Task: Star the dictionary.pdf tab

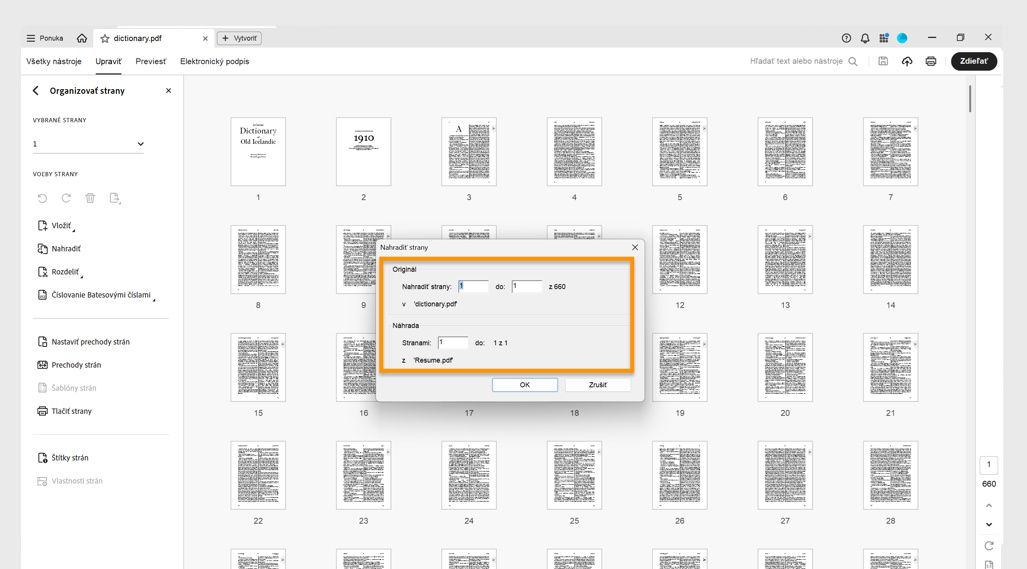Action: (x=105, y=39)
